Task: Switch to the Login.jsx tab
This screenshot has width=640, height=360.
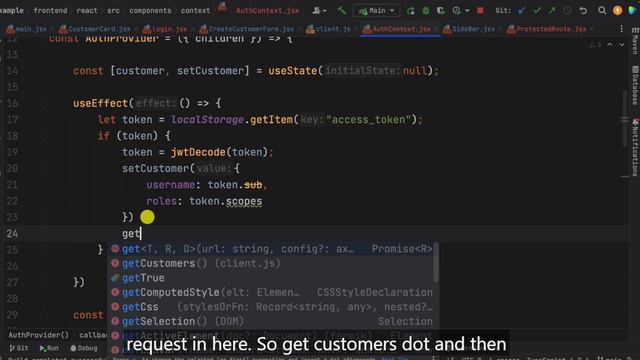Action: (165, 29)
